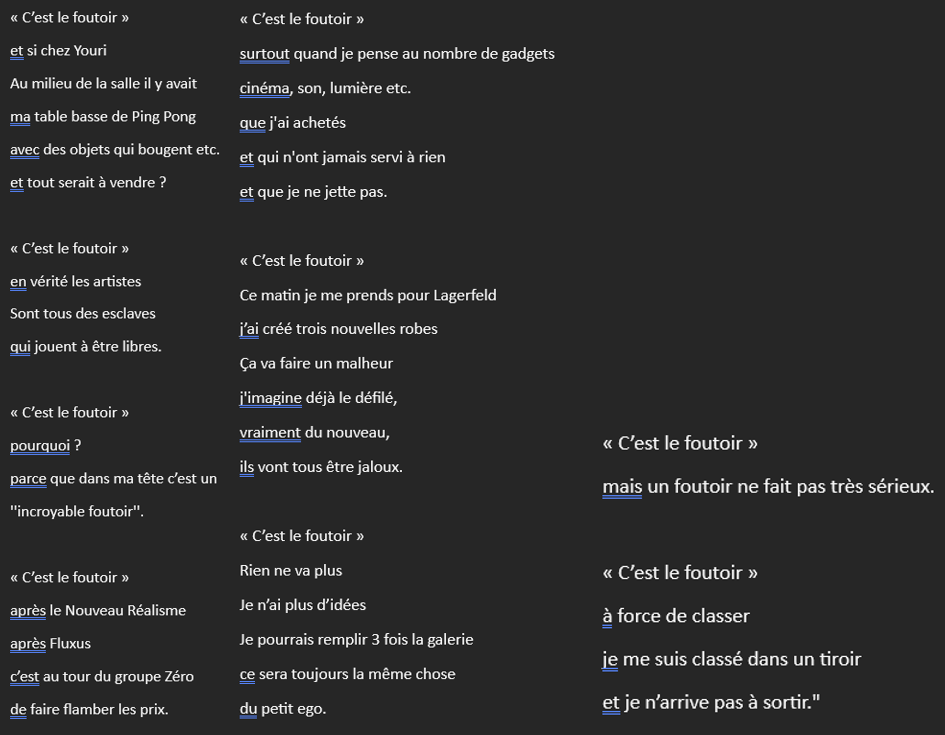Click the line "Au milieu de la salle il y avait"

(x=103, y=84)
